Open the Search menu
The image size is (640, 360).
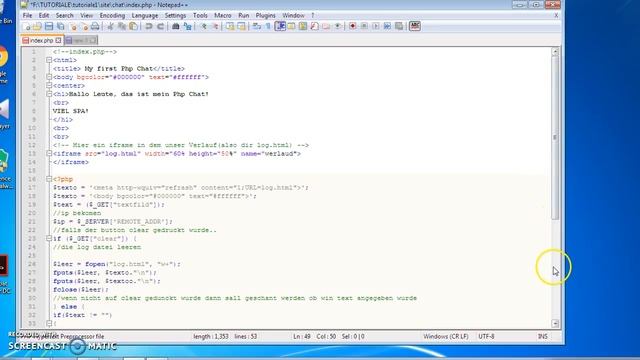[x=64, y=16]
